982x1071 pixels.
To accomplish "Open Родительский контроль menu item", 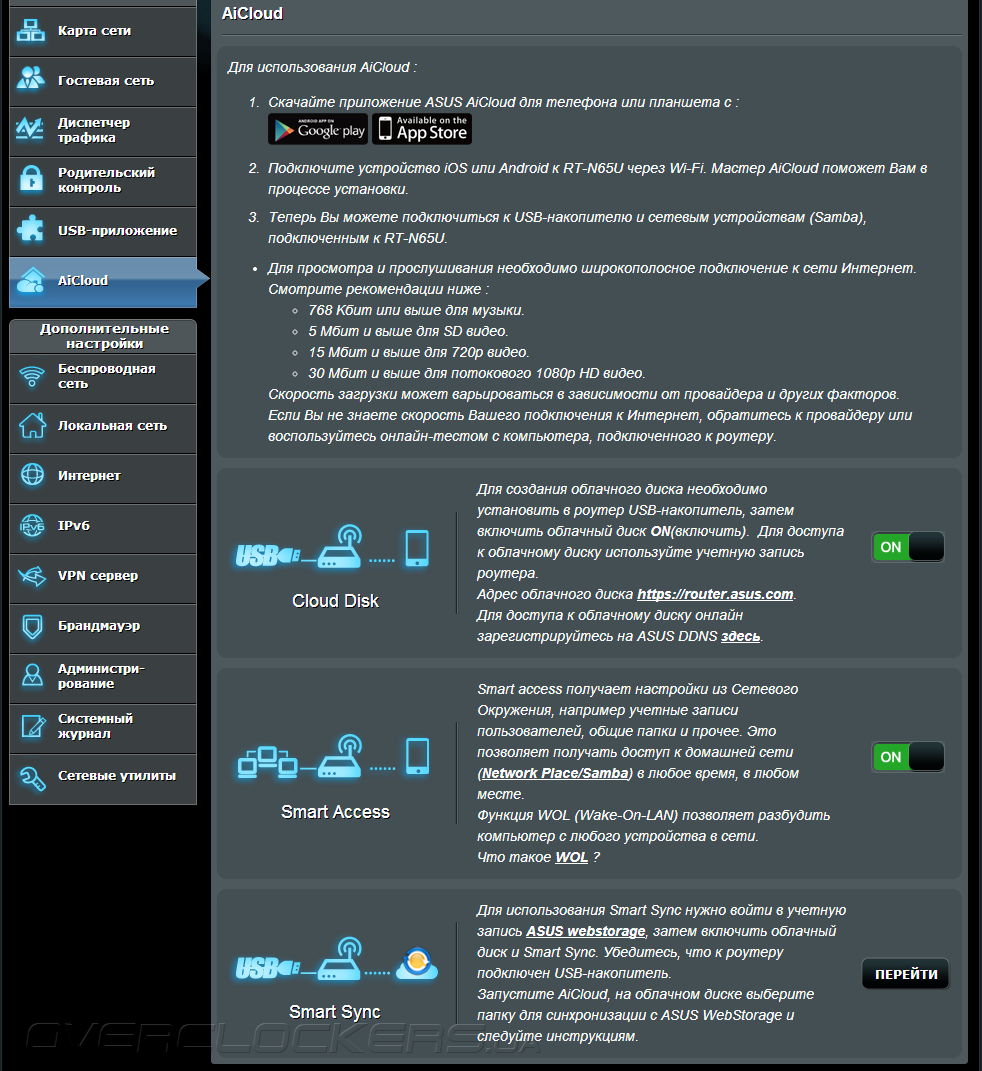I will point(103,181).
